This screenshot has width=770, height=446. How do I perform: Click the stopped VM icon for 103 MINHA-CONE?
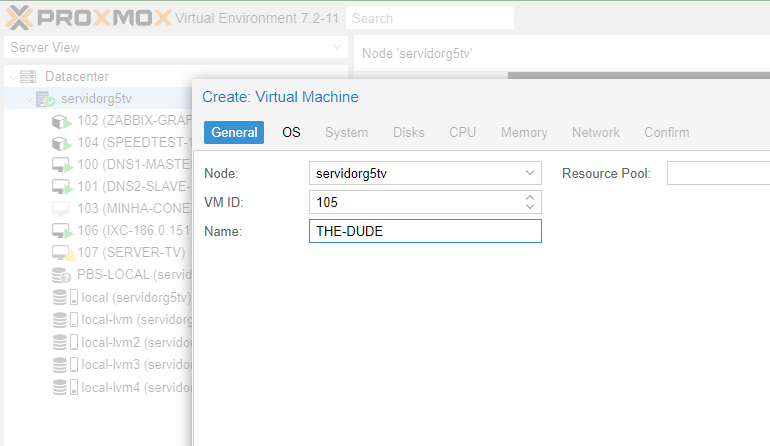coord(61,208)
